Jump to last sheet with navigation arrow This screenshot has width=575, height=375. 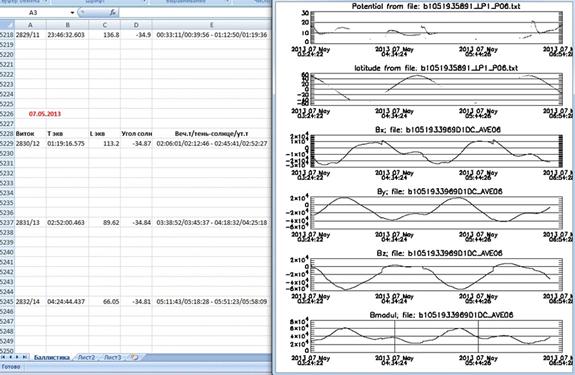point(25,357)
